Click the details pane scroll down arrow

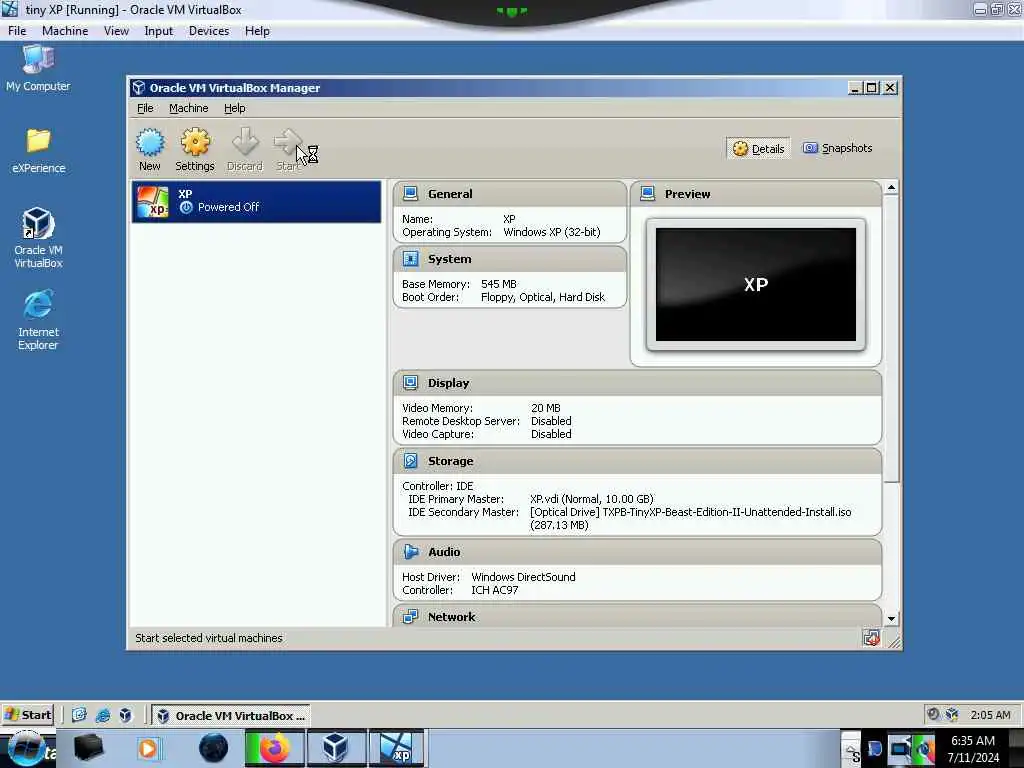click(891, 618)
